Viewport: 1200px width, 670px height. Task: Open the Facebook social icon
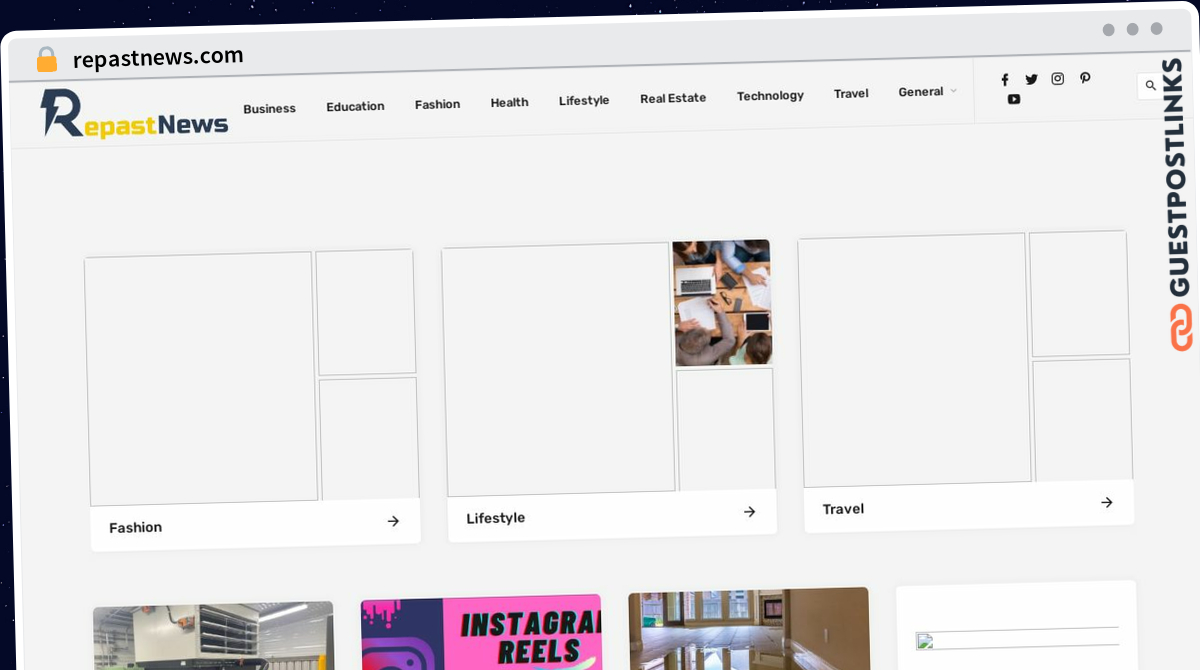tap(1005, 80)
